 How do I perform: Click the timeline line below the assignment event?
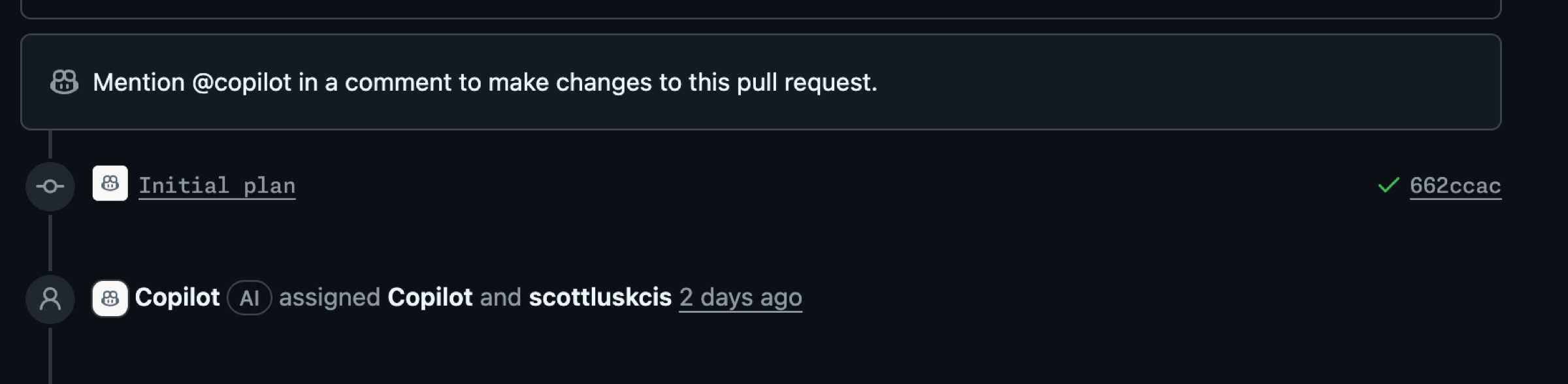pyautogui.click(x=50, y=356)
